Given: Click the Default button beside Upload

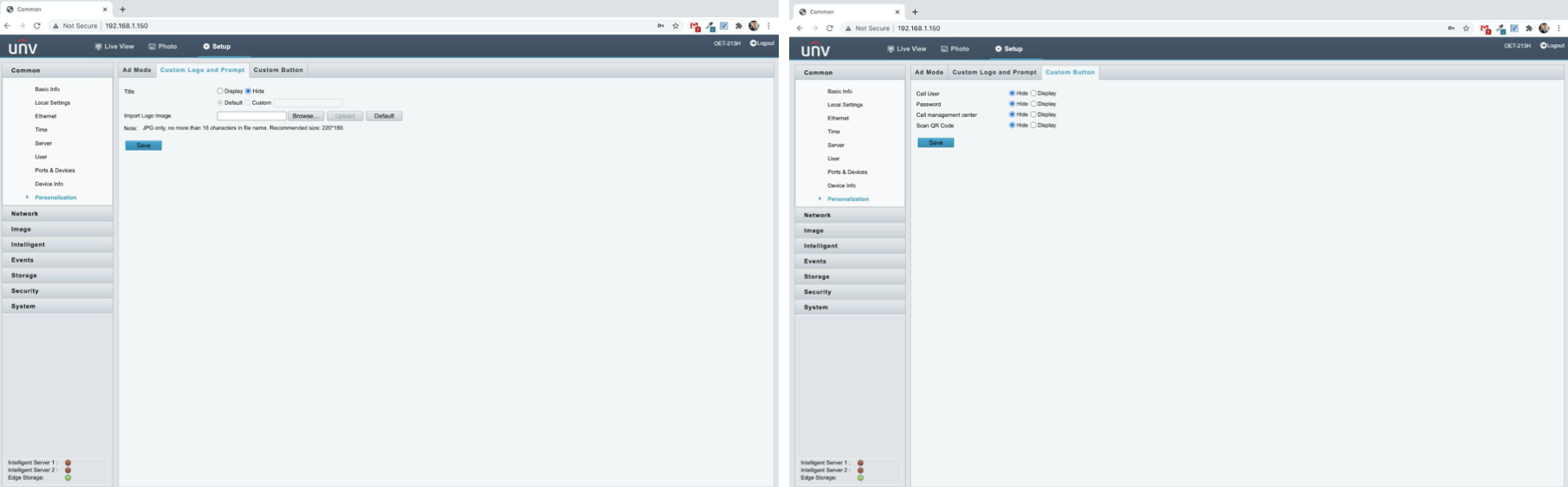Looking at the screenshot, I should [384, 116].
